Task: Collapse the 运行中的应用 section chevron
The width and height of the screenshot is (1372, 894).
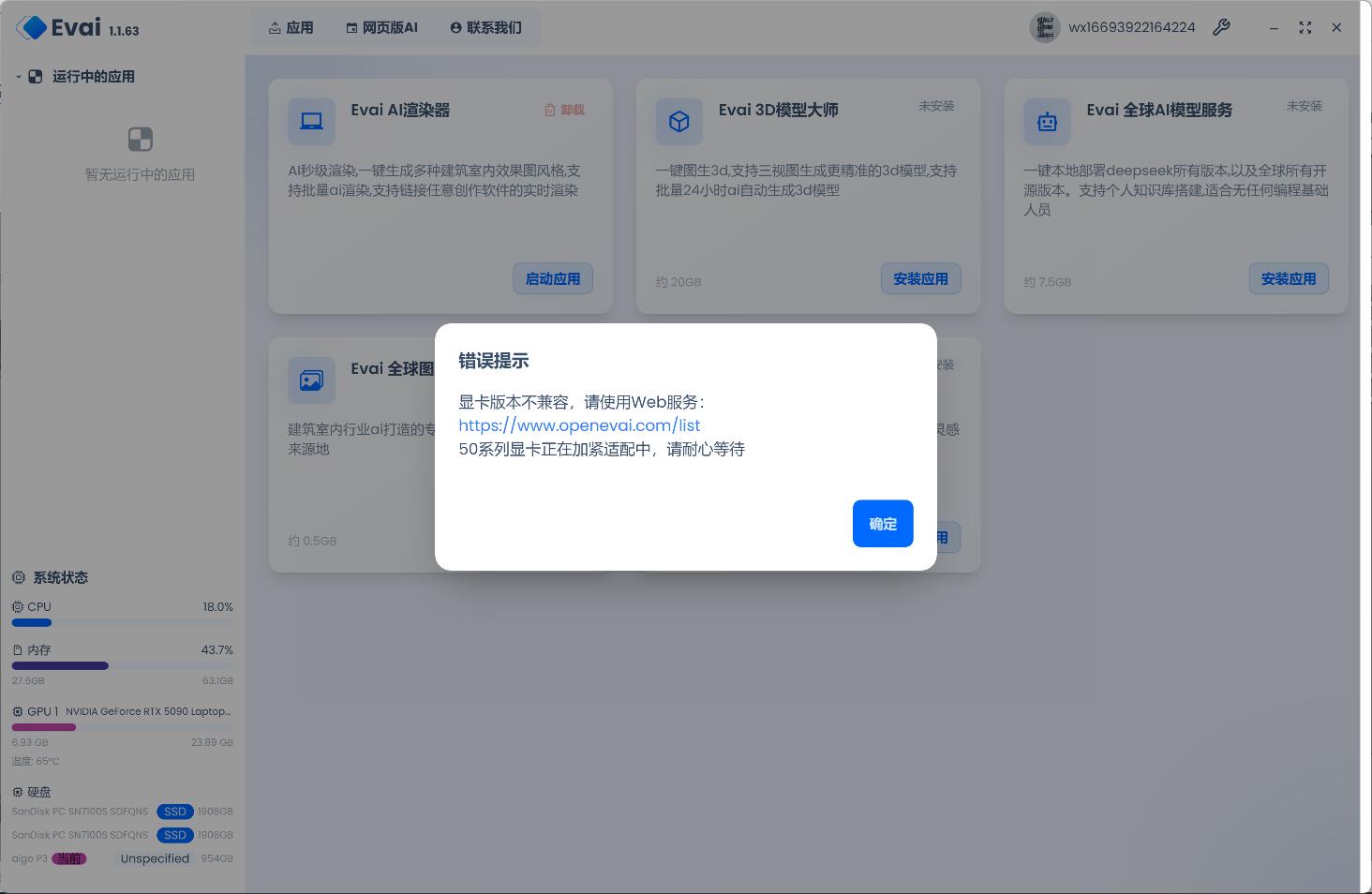Action: 18,77
